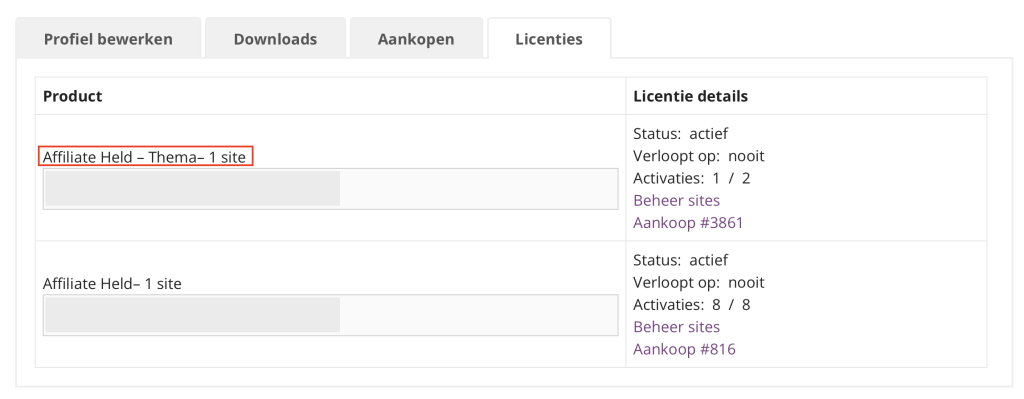Image resolution: width=1024 pixels, height=399 pixels.
Task: Go to the Aankopen tab
Action: 416,39
